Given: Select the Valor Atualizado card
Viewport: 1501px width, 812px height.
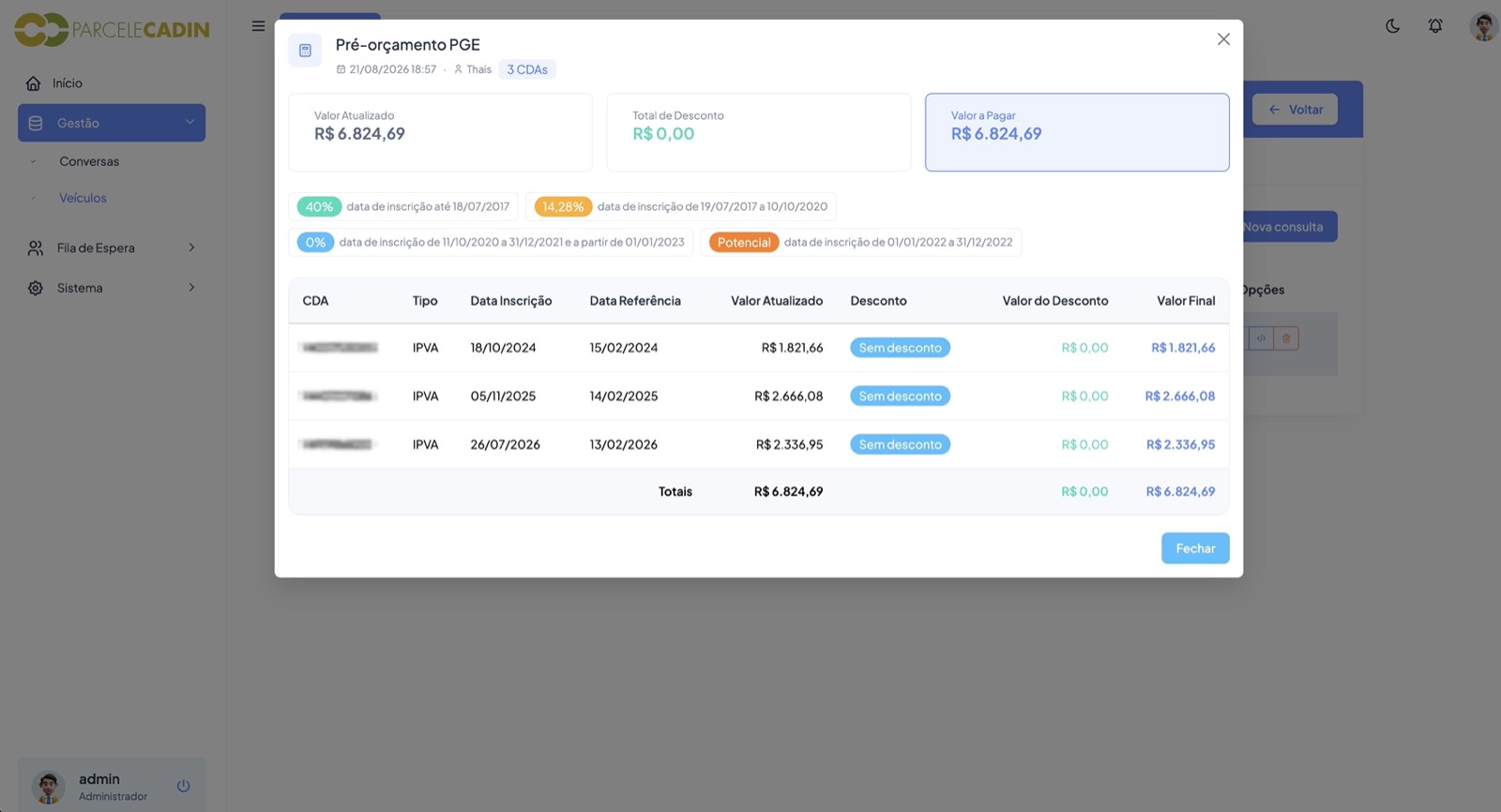Looking at the screenshot, I should (x=440, y=132).
